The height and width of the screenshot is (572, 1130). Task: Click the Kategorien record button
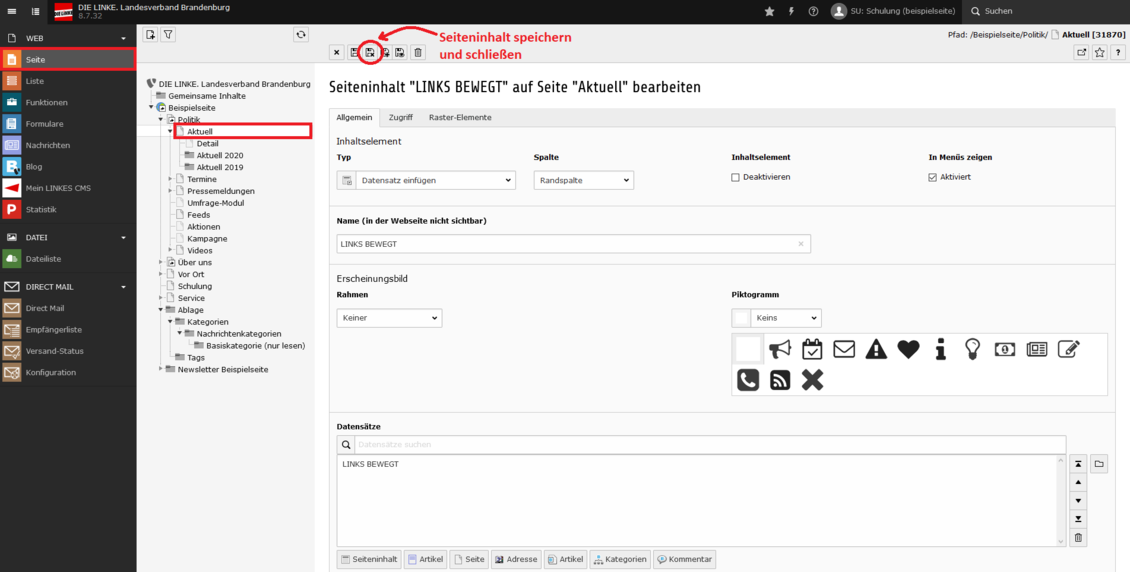coord(620,560)
